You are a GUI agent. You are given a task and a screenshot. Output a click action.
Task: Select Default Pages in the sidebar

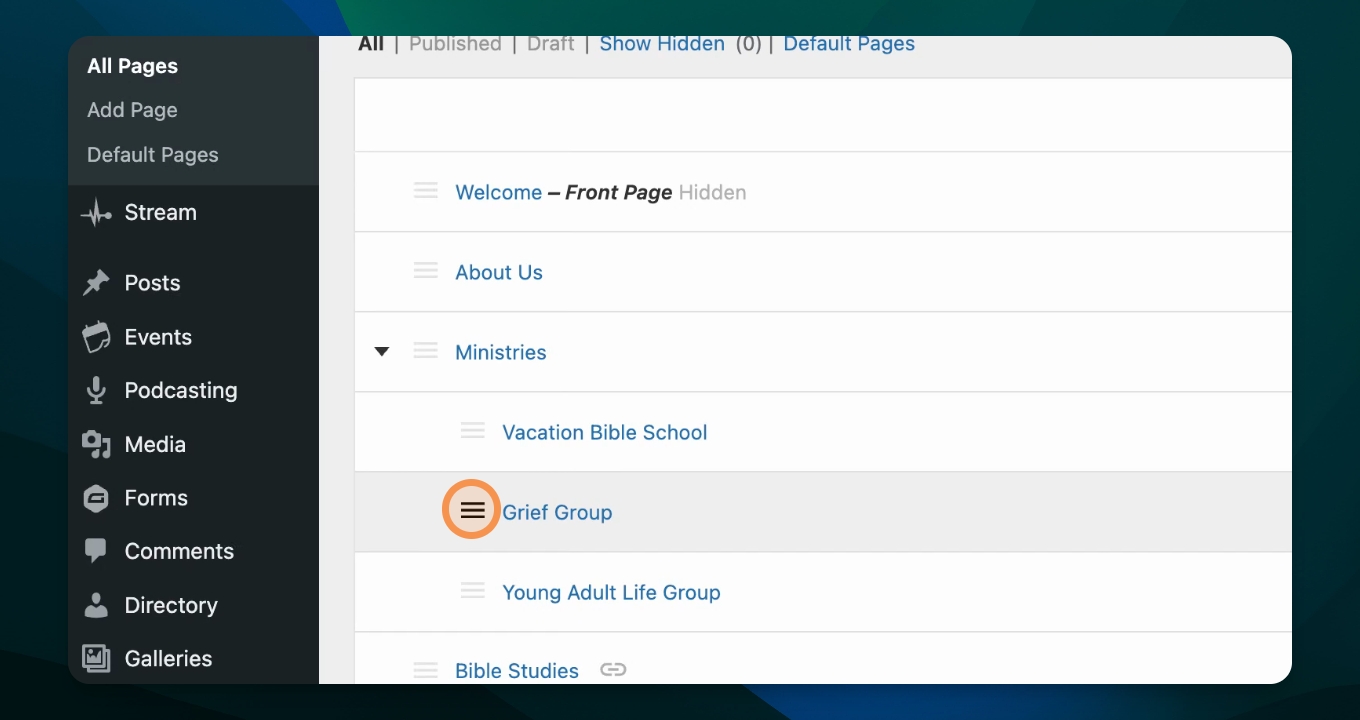152,155
